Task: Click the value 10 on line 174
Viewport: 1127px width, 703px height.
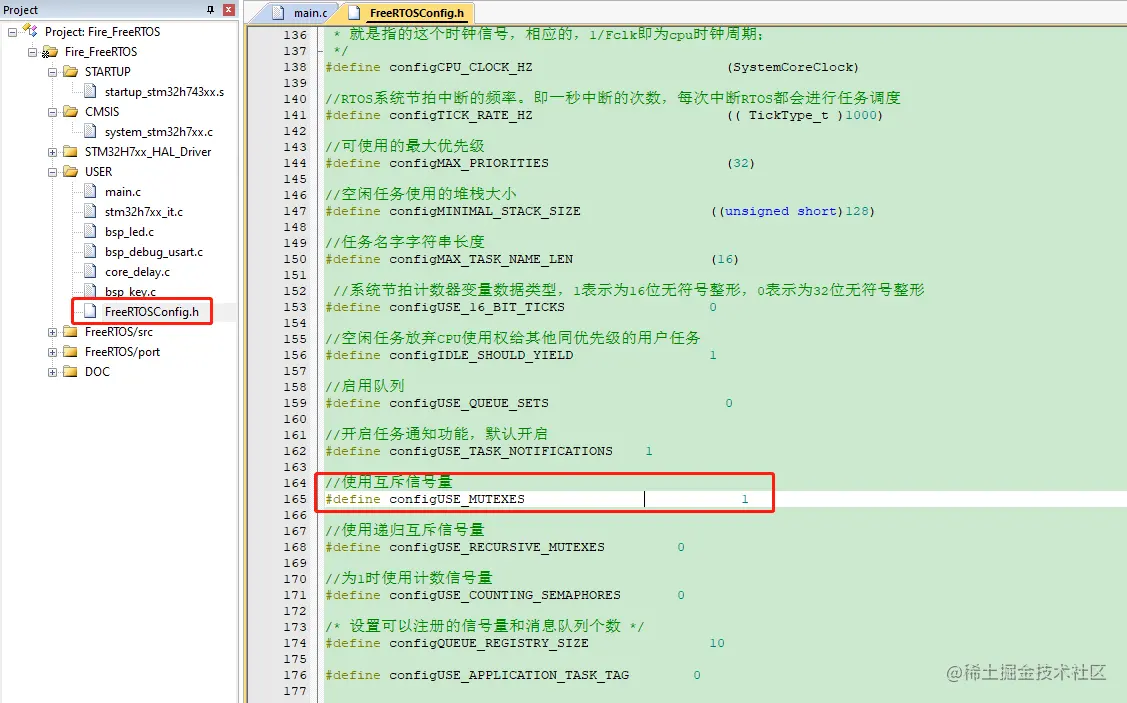Action: pyautogui.click(x=717, y=643)
